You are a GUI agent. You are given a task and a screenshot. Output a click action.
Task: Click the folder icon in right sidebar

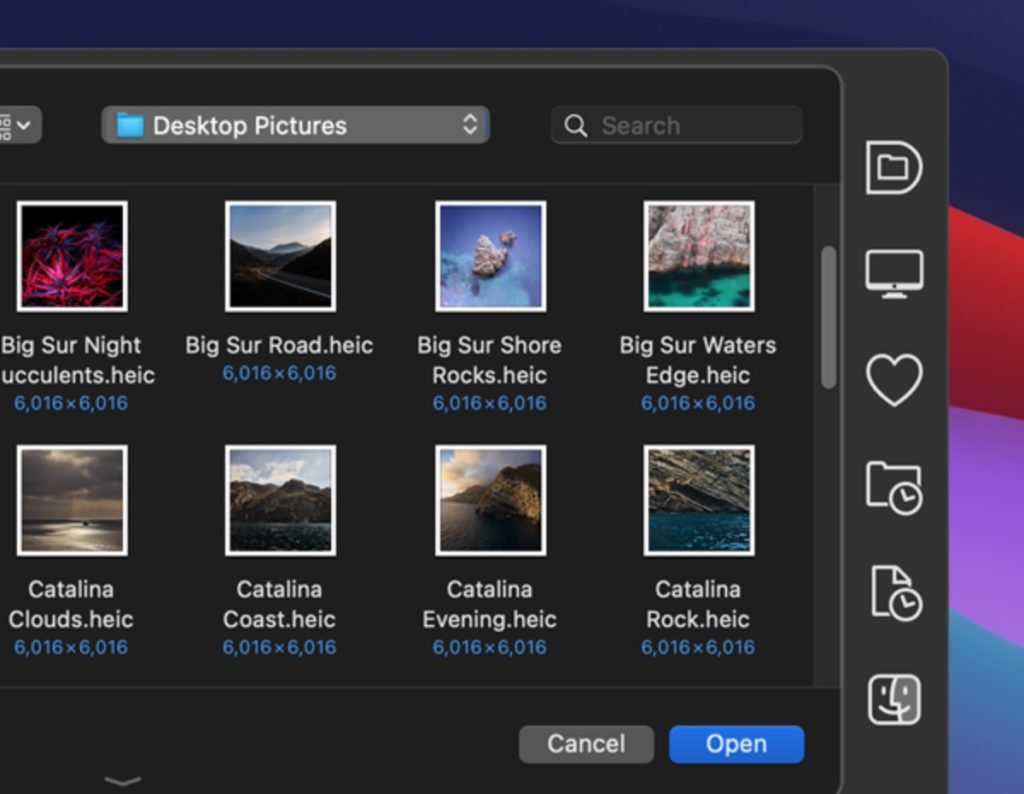[x=893, y=167]
